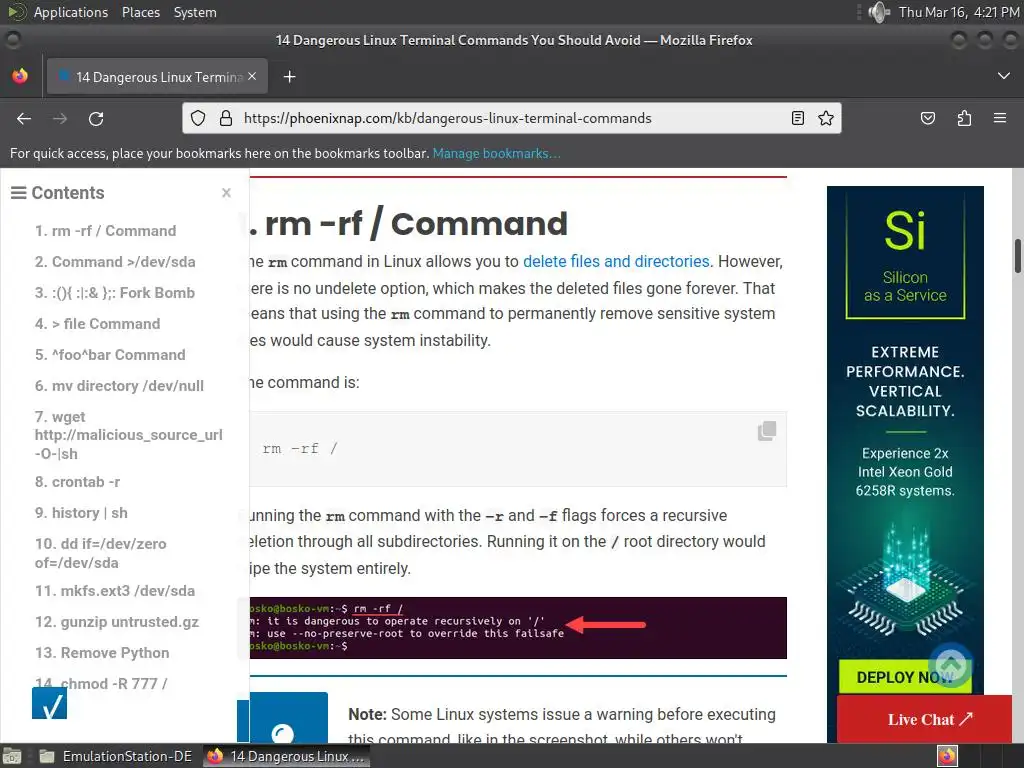Viewport: 1024px width, 768px height.
Task: Click the site security padlock icon
Action: 225,118
